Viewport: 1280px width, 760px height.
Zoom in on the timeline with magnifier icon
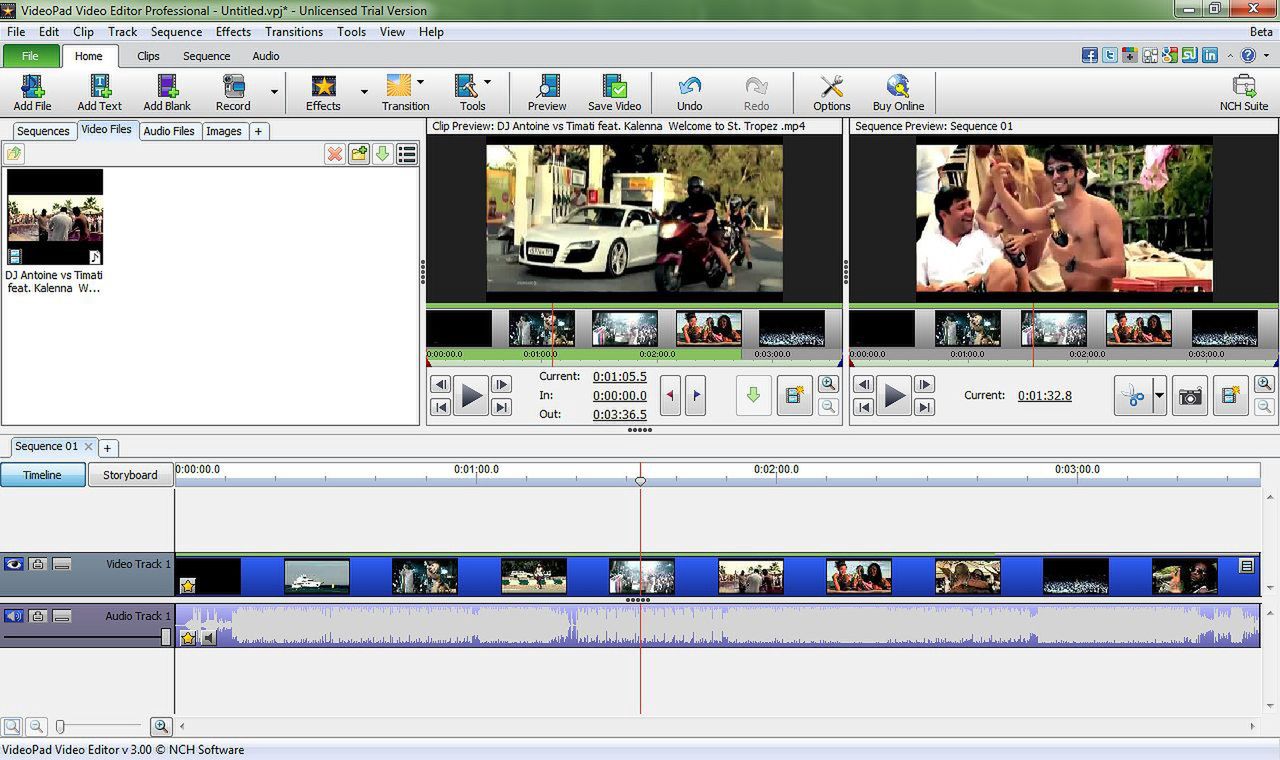click(x=161, y=726)
